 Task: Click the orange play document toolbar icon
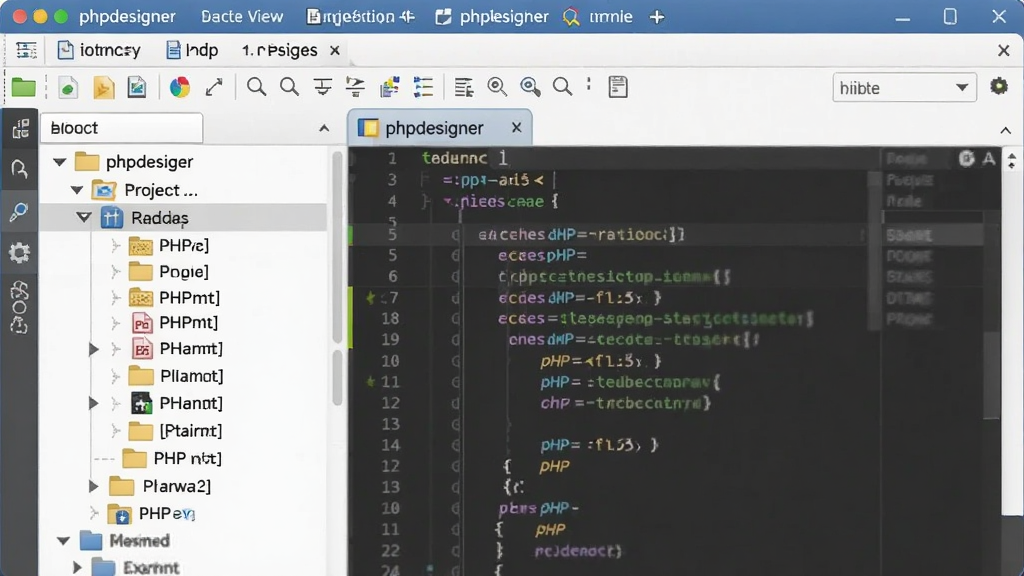click(103, 87)
